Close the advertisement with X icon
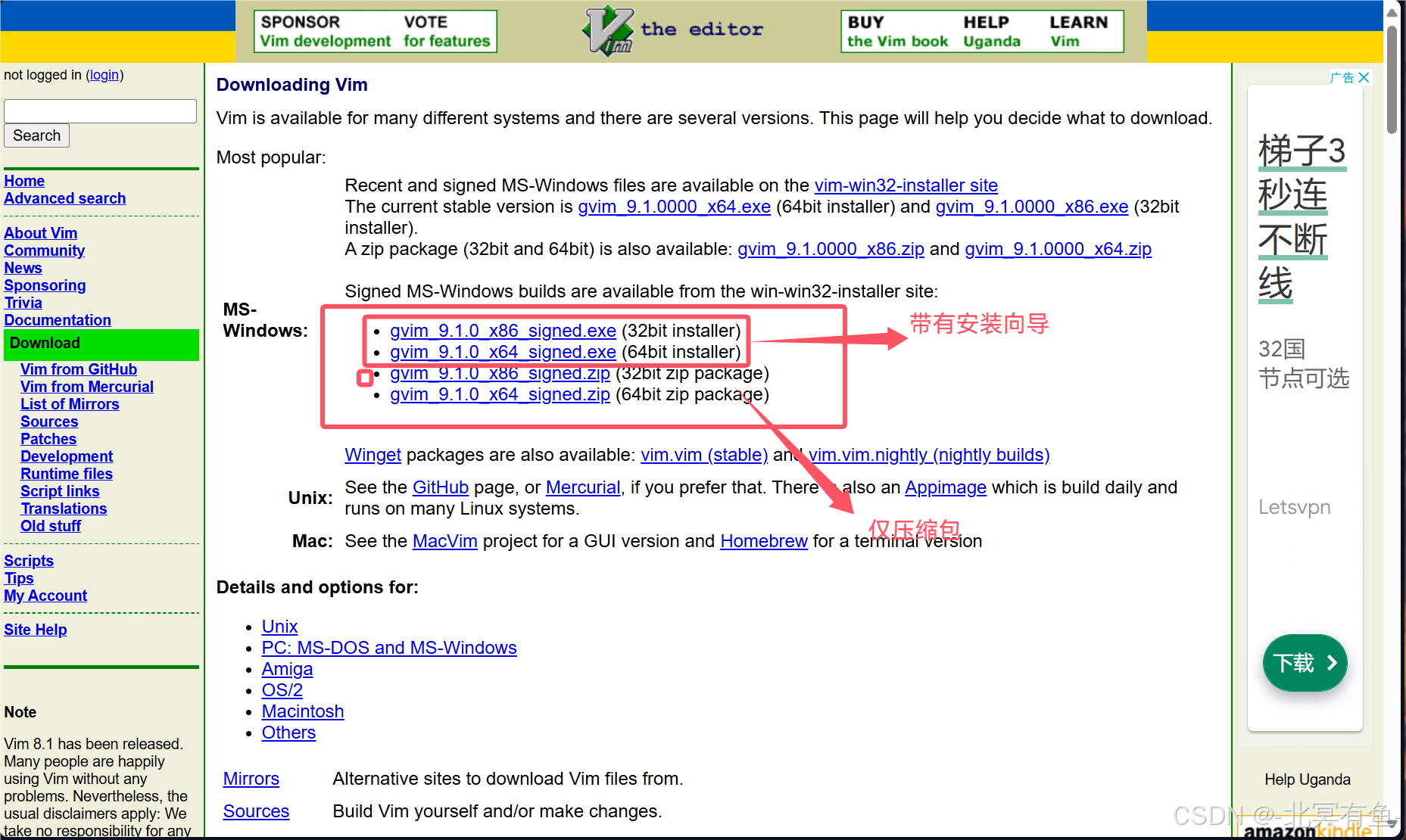The height and width of the screenshot is (840, 1406). pos(1364,77)
